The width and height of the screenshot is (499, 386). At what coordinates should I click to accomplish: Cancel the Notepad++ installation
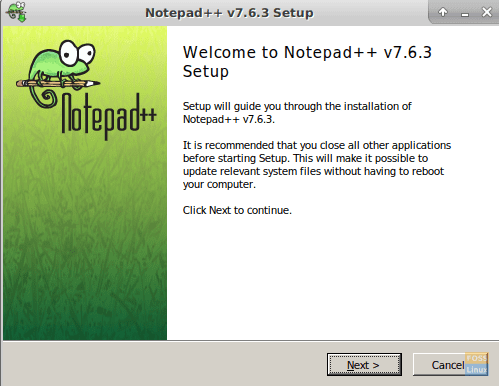click(x=450, y=364)
